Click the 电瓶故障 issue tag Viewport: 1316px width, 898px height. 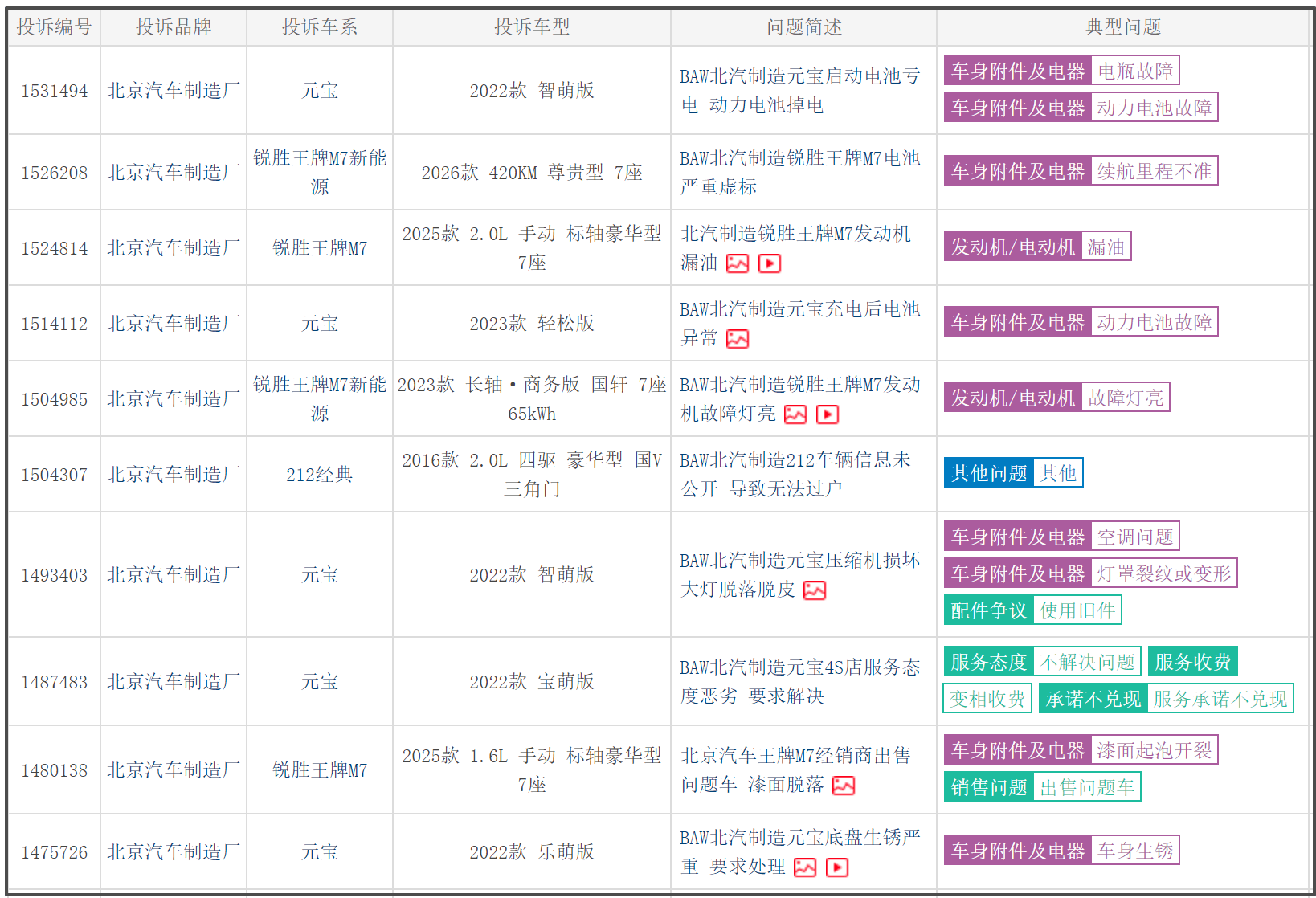coord(1134,71)
